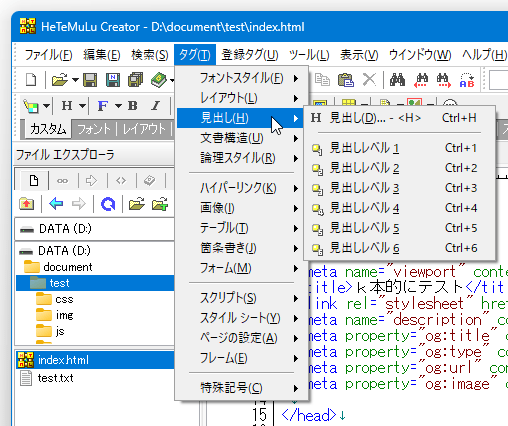The image size is (508, 426).
Task: Open the ウインドウ(W) menu
Action: 420,55
